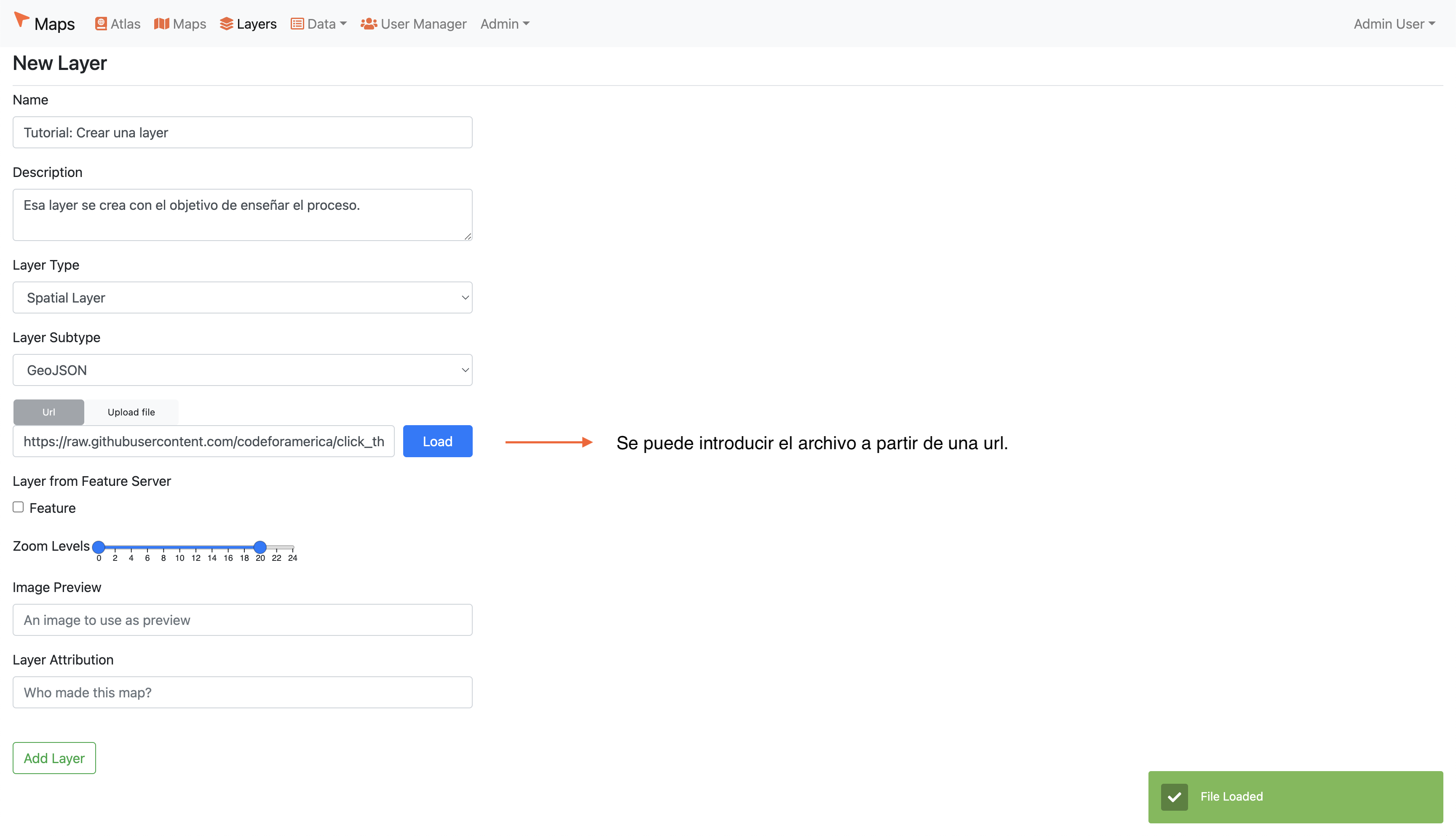The width and height of the screenshot is (1456, 836).
Task: Click the File Loaded notification check icon
Action: point(1174,796)
